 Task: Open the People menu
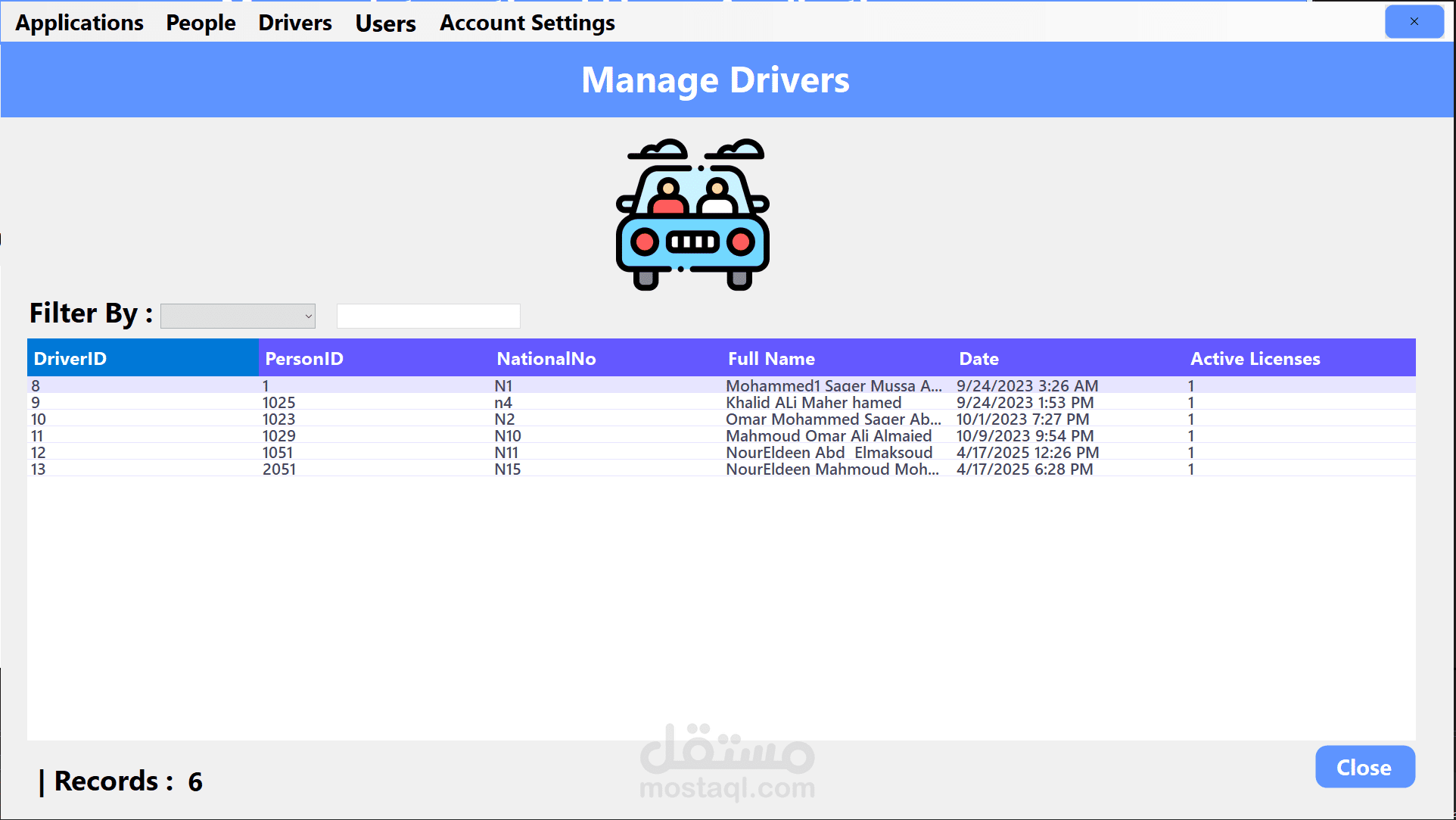click(201, 23)
